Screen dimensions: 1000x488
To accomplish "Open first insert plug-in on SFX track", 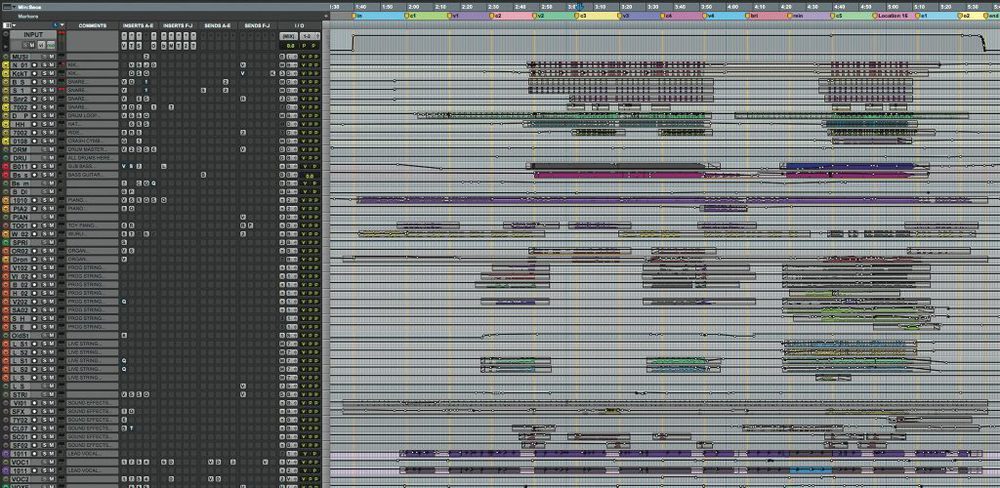I will tap(124, 411).
